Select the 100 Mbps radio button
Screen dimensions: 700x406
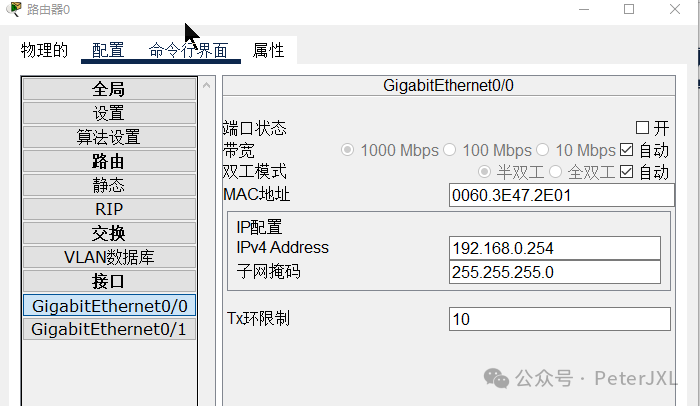[449, 150]
